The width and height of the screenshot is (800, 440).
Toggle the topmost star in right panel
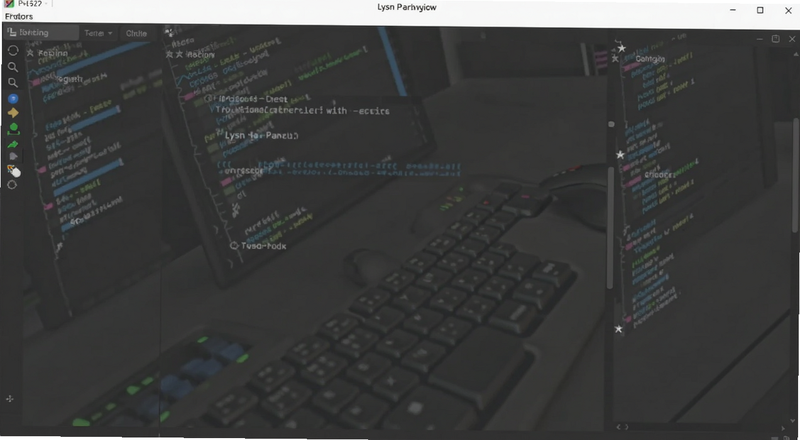click(621, 48)
